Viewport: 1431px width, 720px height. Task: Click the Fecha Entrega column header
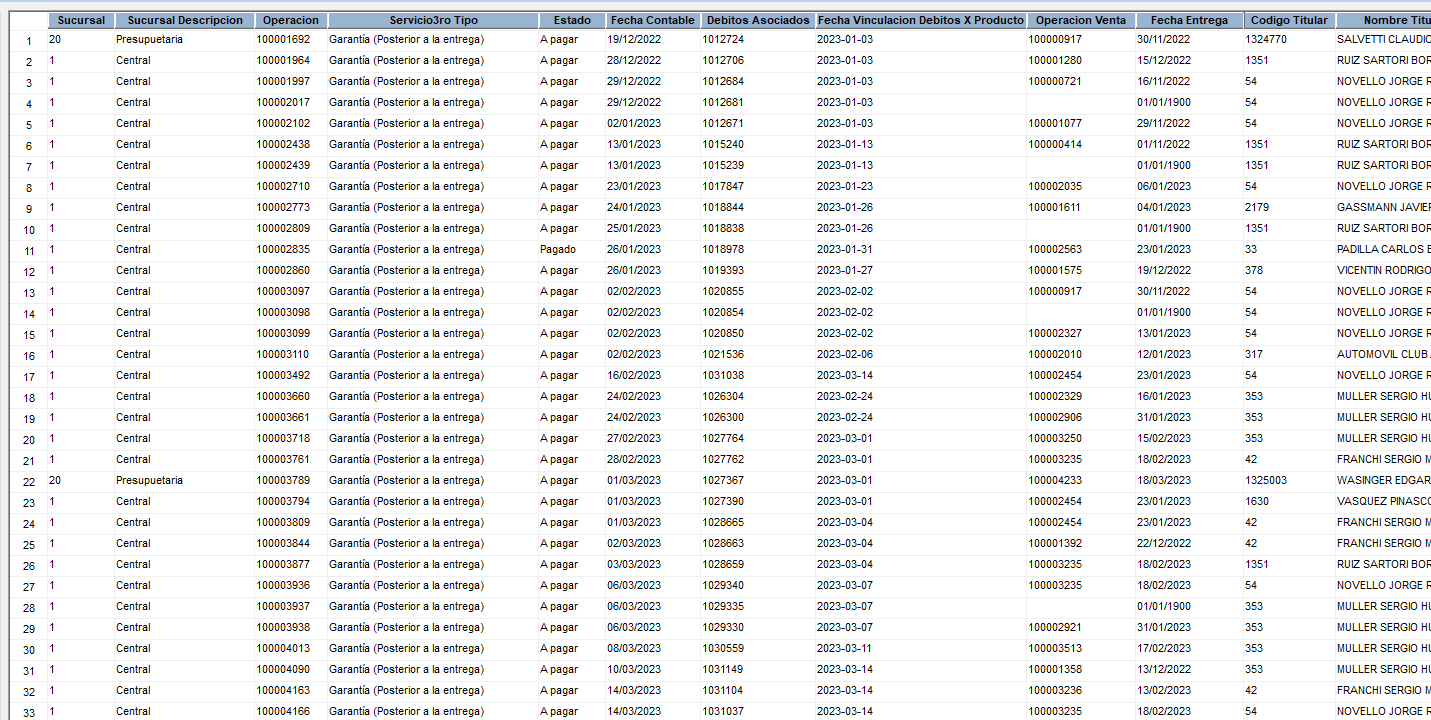[1189, 20]
